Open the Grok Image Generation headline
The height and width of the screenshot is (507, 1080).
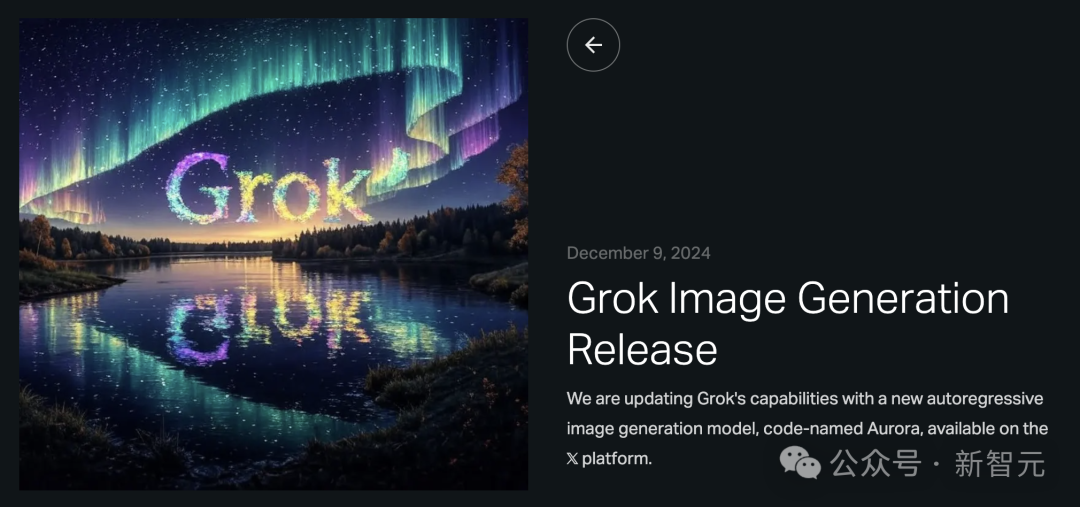click(x=787, y=298)
